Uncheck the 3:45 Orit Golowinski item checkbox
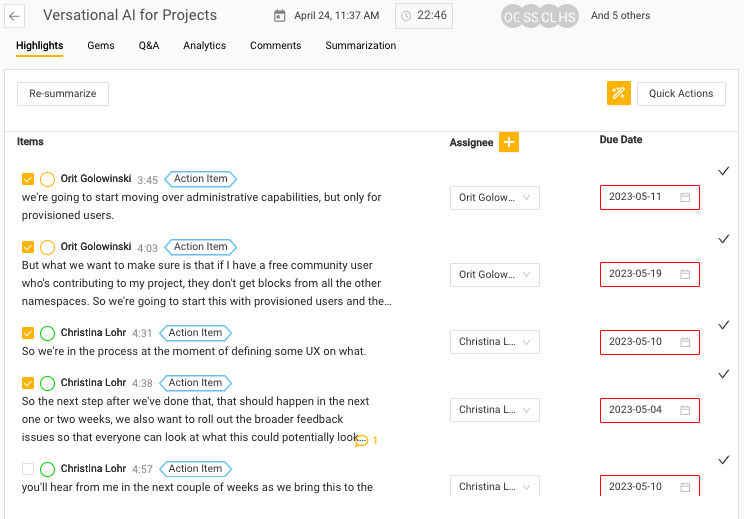This screenshot has width=744, height=519. click(28, 180)
